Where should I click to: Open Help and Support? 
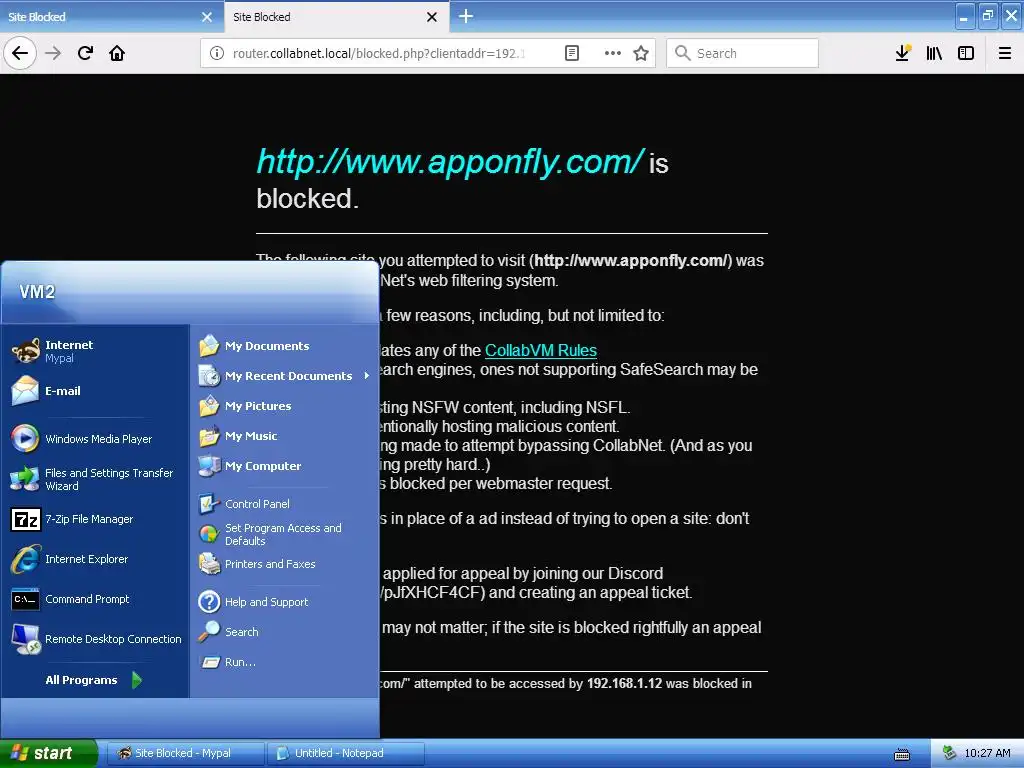285,602
